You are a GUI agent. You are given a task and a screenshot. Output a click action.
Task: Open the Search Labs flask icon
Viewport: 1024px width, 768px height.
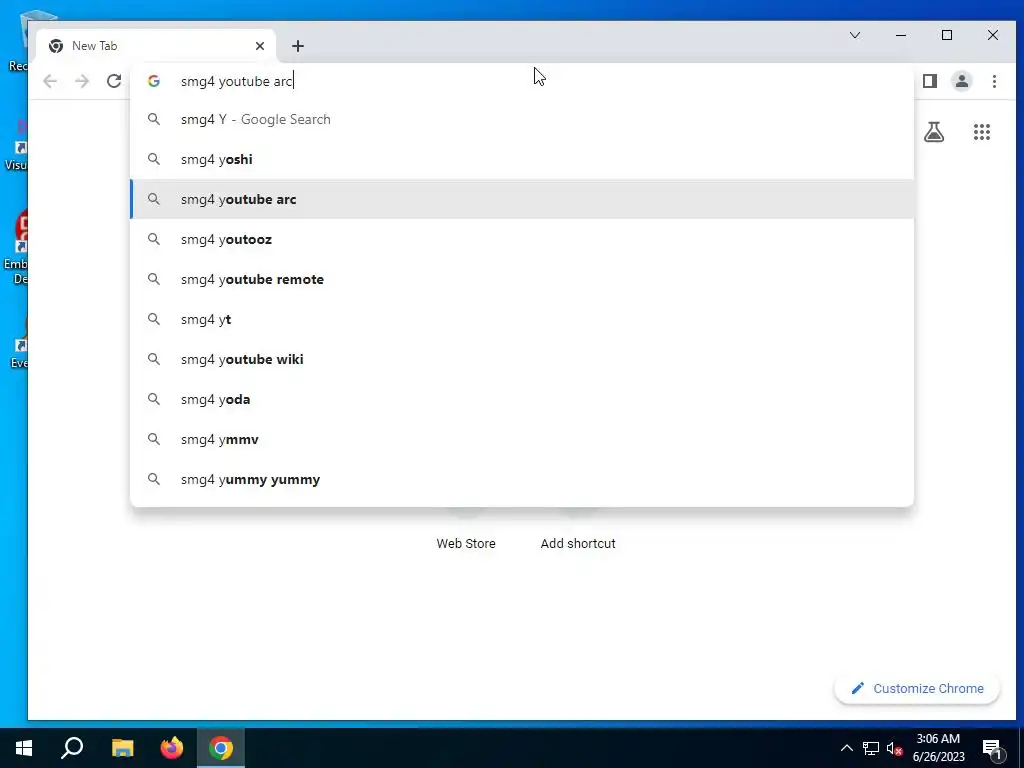[x=934, y=132]
